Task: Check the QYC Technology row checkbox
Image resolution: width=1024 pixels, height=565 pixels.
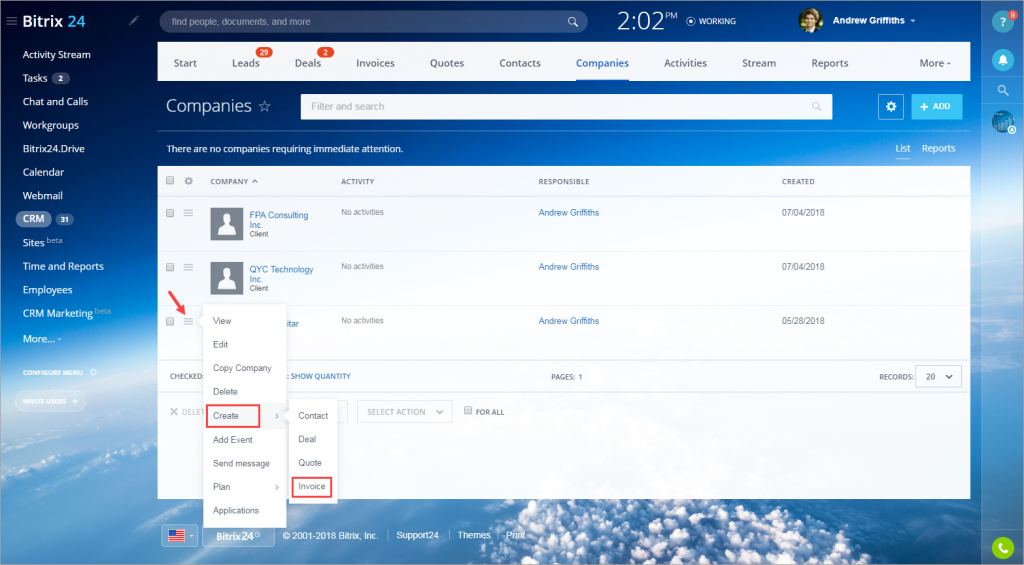Action: (x=170, y=267)
